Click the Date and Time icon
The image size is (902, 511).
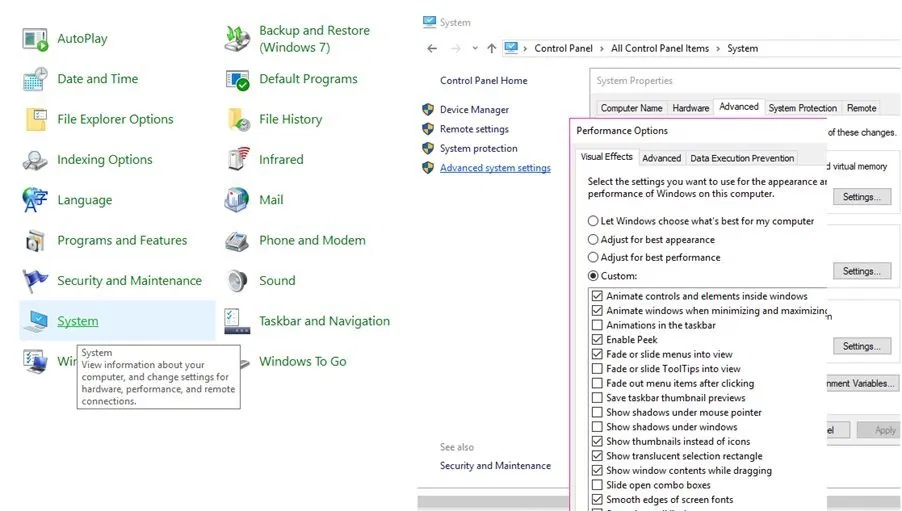coord(36,79)
